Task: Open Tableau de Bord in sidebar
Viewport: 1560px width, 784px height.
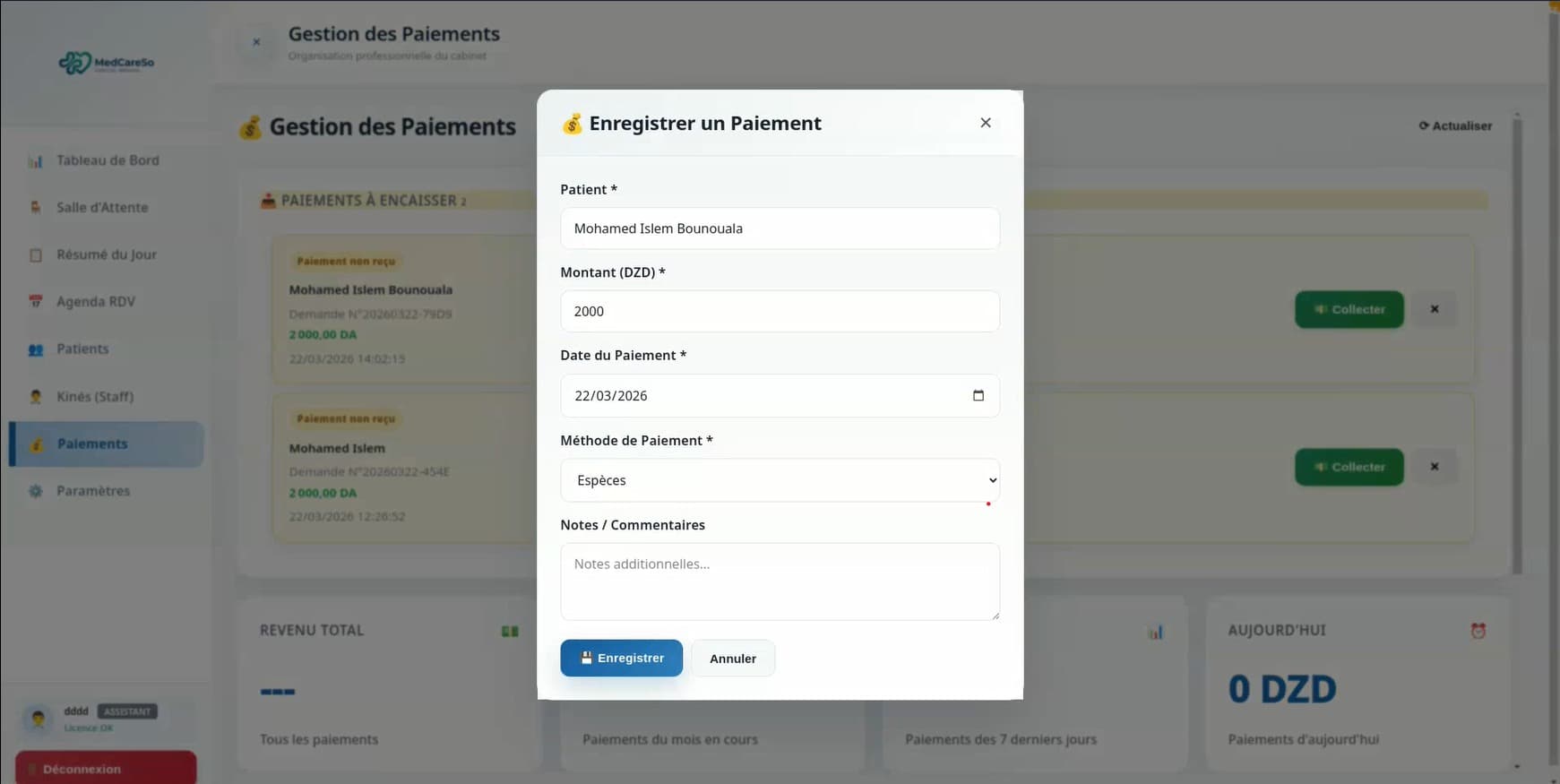Action: coord(107,160)
